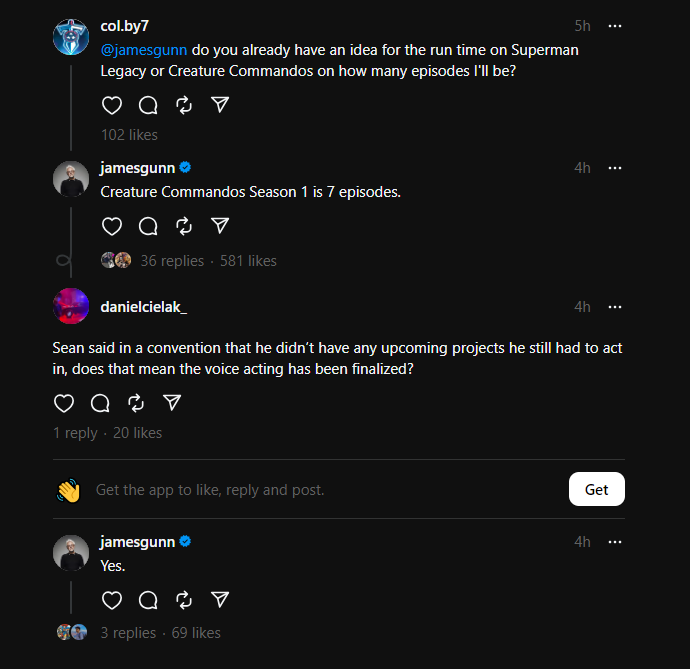
Task: Like col.by7's post with the heart icon
Action: pos(112,105)
